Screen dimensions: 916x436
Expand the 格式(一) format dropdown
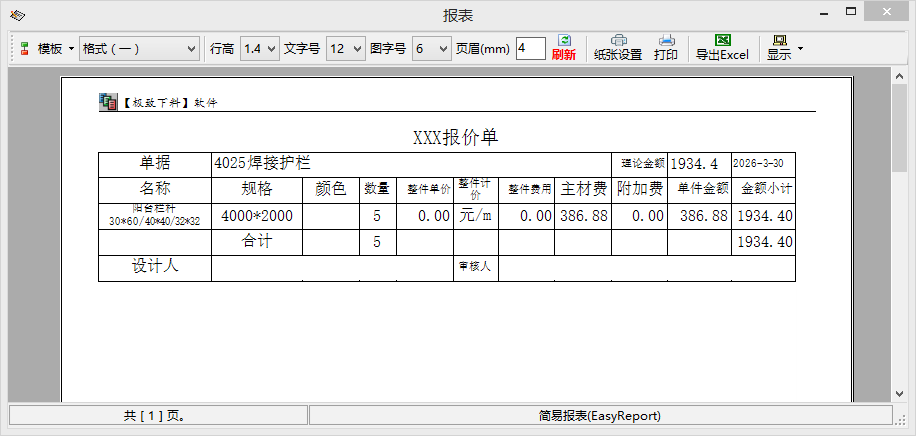click(x=139, y=48)
